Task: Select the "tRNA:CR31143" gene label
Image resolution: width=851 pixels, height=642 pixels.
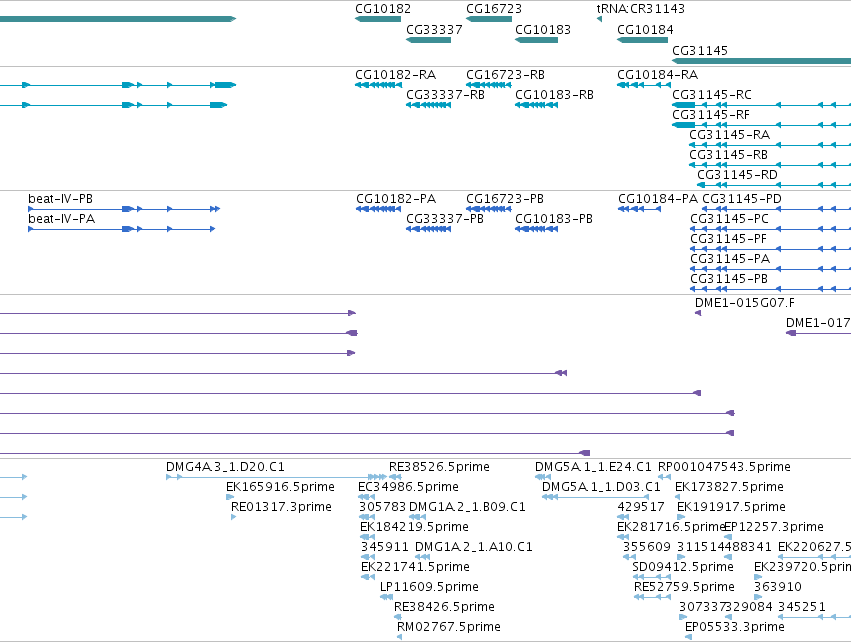Action: click(640, 9)
